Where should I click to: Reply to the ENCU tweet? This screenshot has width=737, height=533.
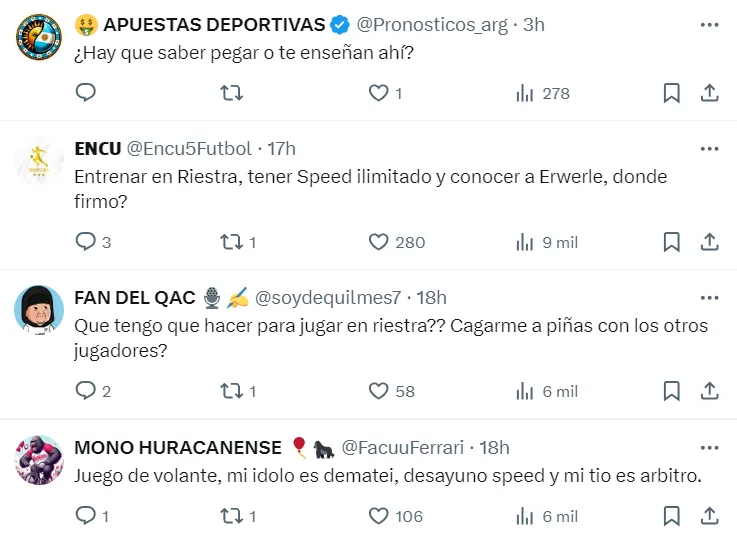pos(86,242)
